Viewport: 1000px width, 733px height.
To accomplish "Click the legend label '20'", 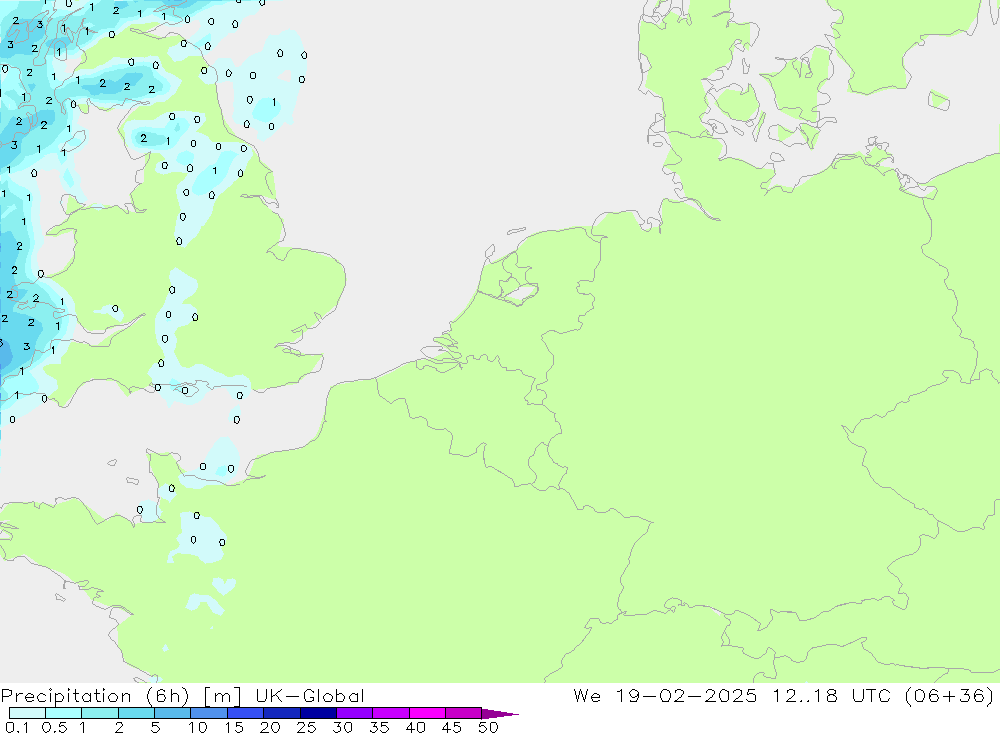I will 270,727.
